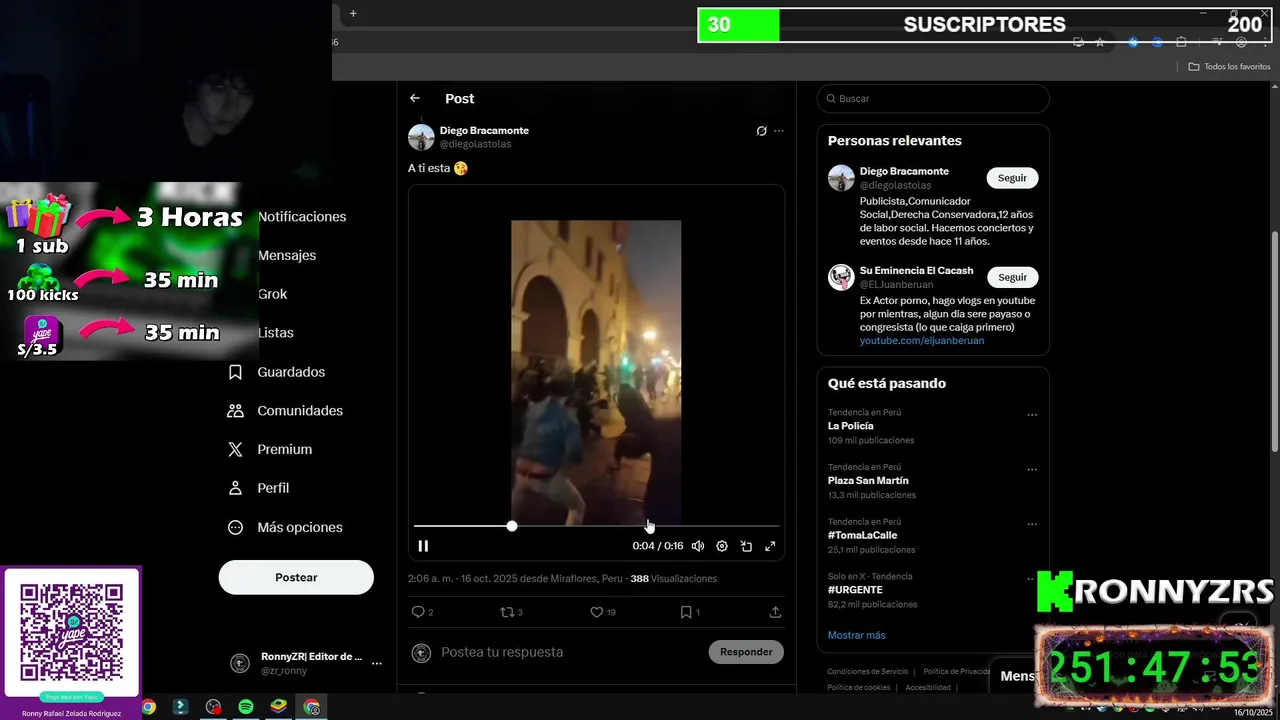Image resolution: width=1280 pixels, height=720 pixels.
Task: Click the @diegolastolas handle on the post
Action: coord(475,144)
